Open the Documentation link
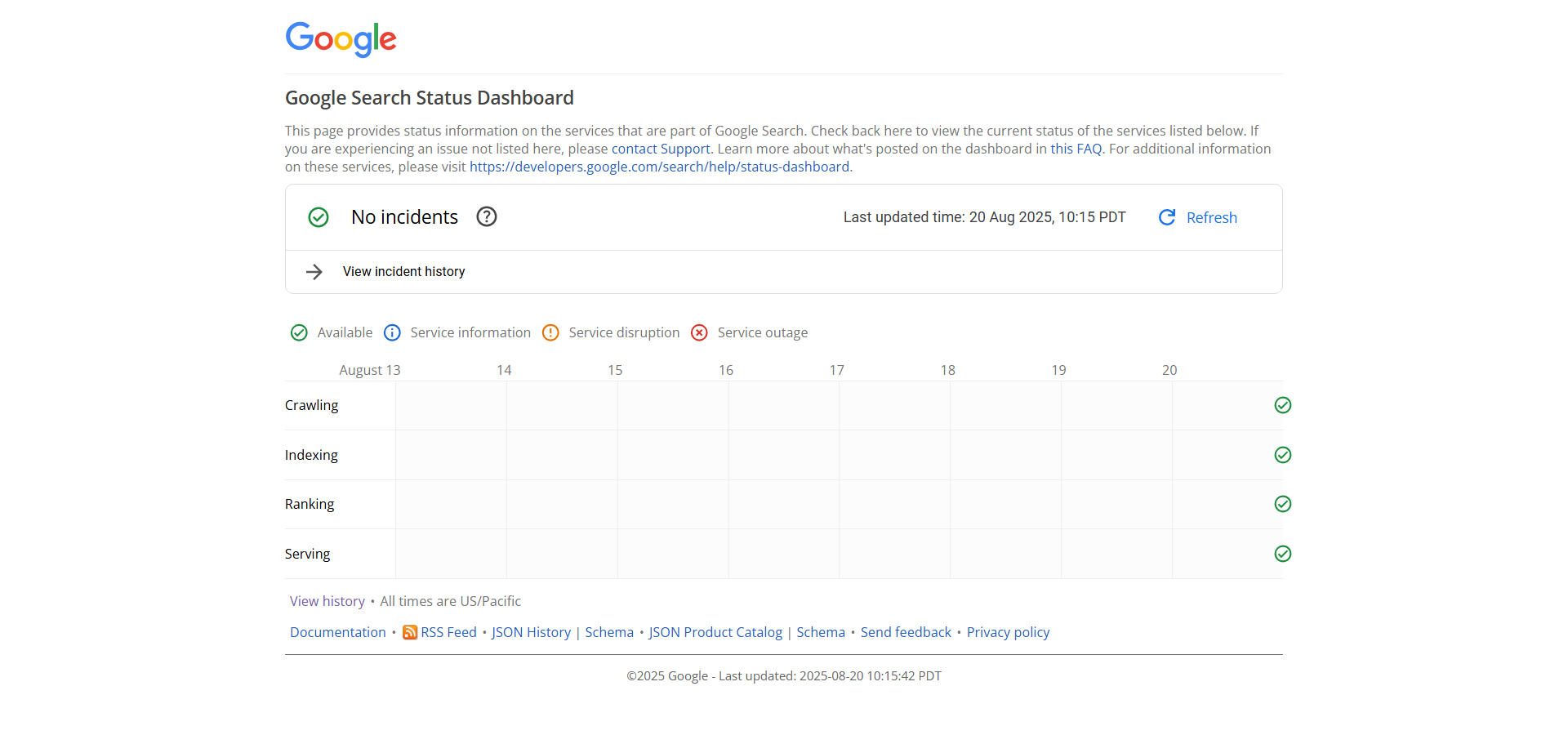 click(x=338, y=632)
